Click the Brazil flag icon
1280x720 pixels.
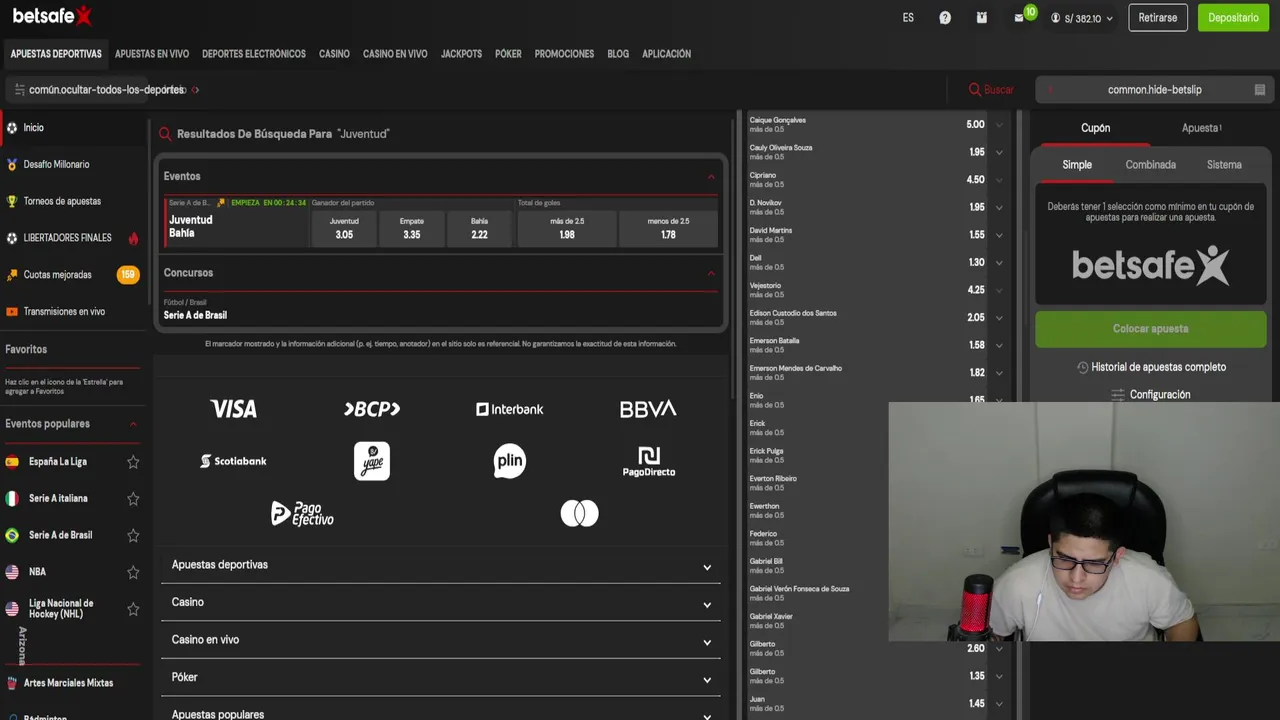click(12, 535)
